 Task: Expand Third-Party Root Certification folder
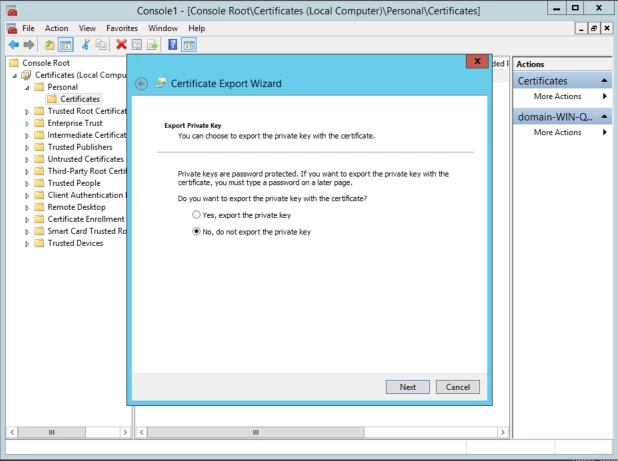pos(27,172)
